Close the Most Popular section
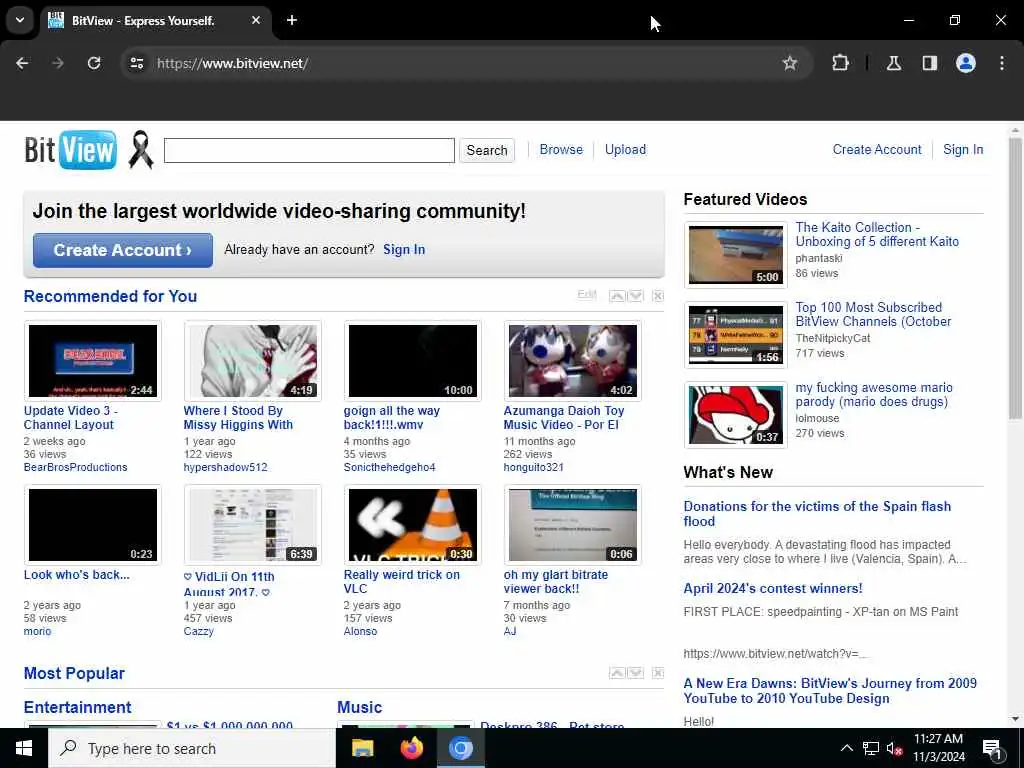 point(658,673)
